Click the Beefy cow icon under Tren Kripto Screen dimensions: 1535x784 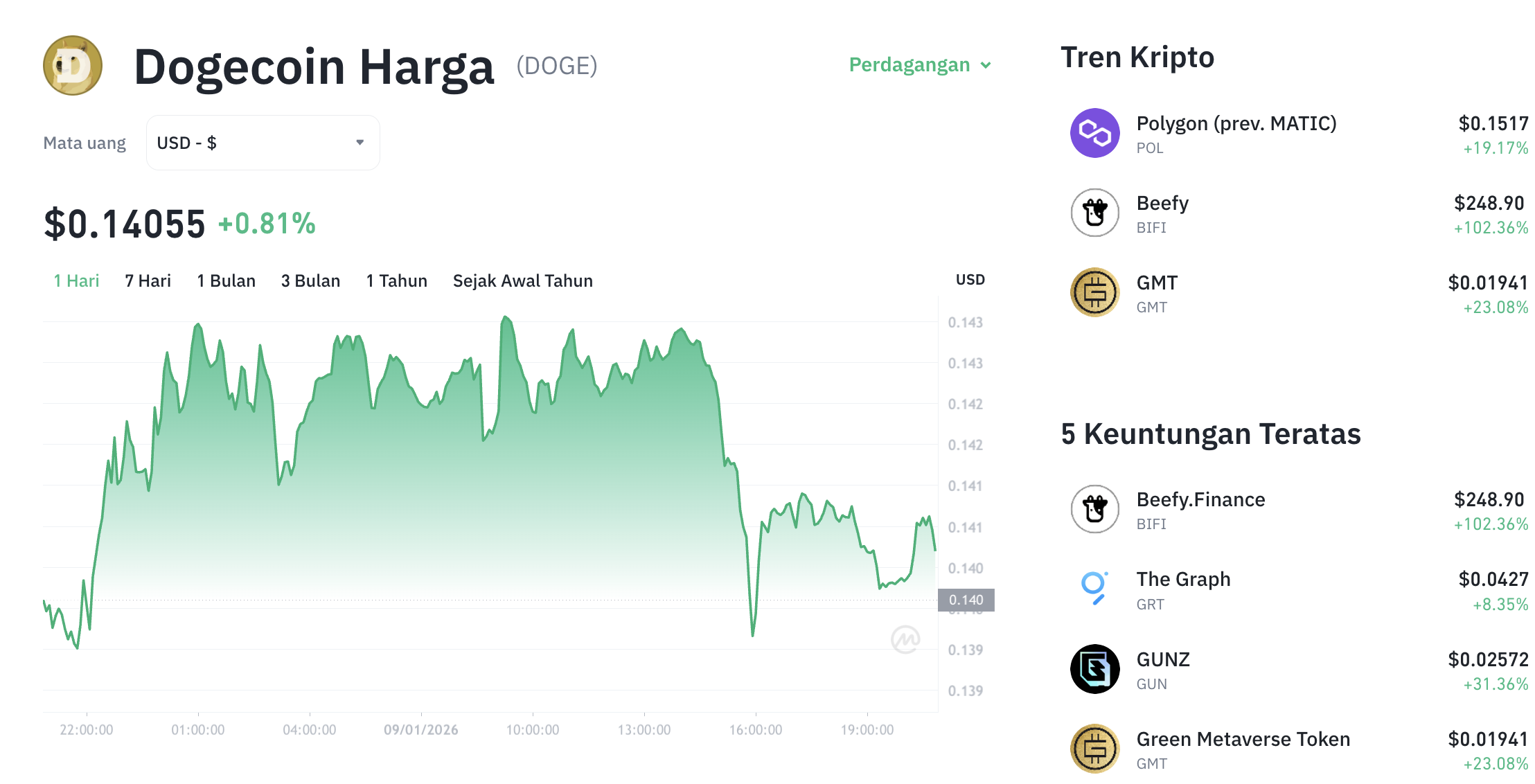click(x=1094, y=213)
